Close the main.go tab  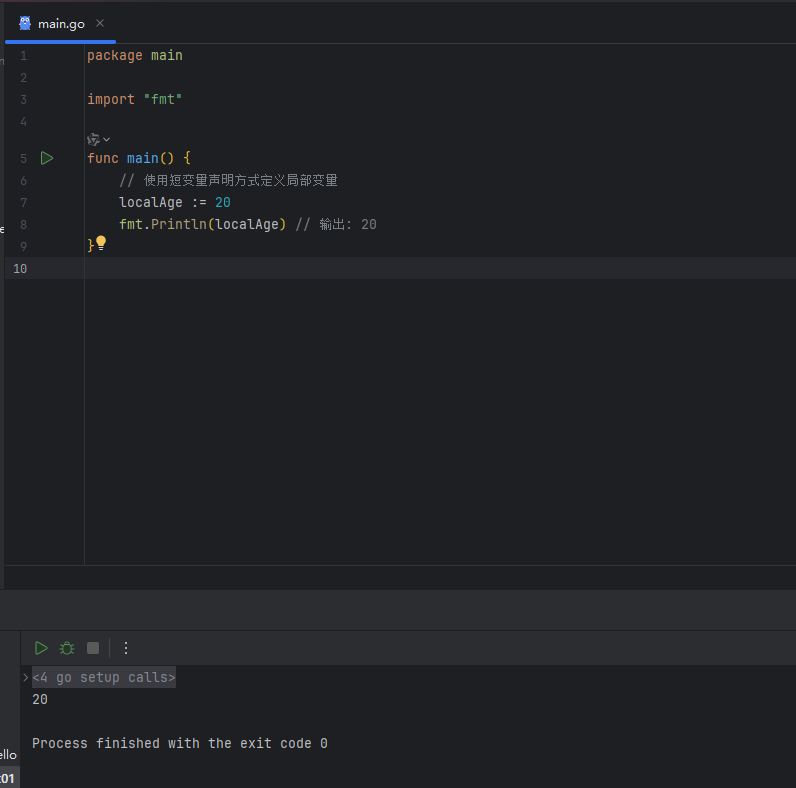(100, 23)
